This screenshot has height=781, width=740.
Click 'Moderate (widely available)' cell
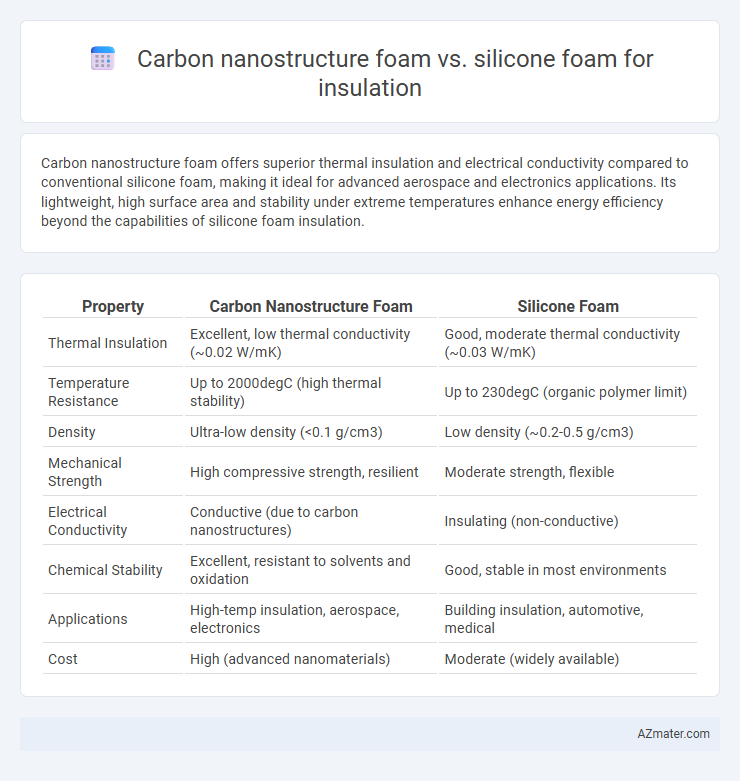tap(568, 658)
